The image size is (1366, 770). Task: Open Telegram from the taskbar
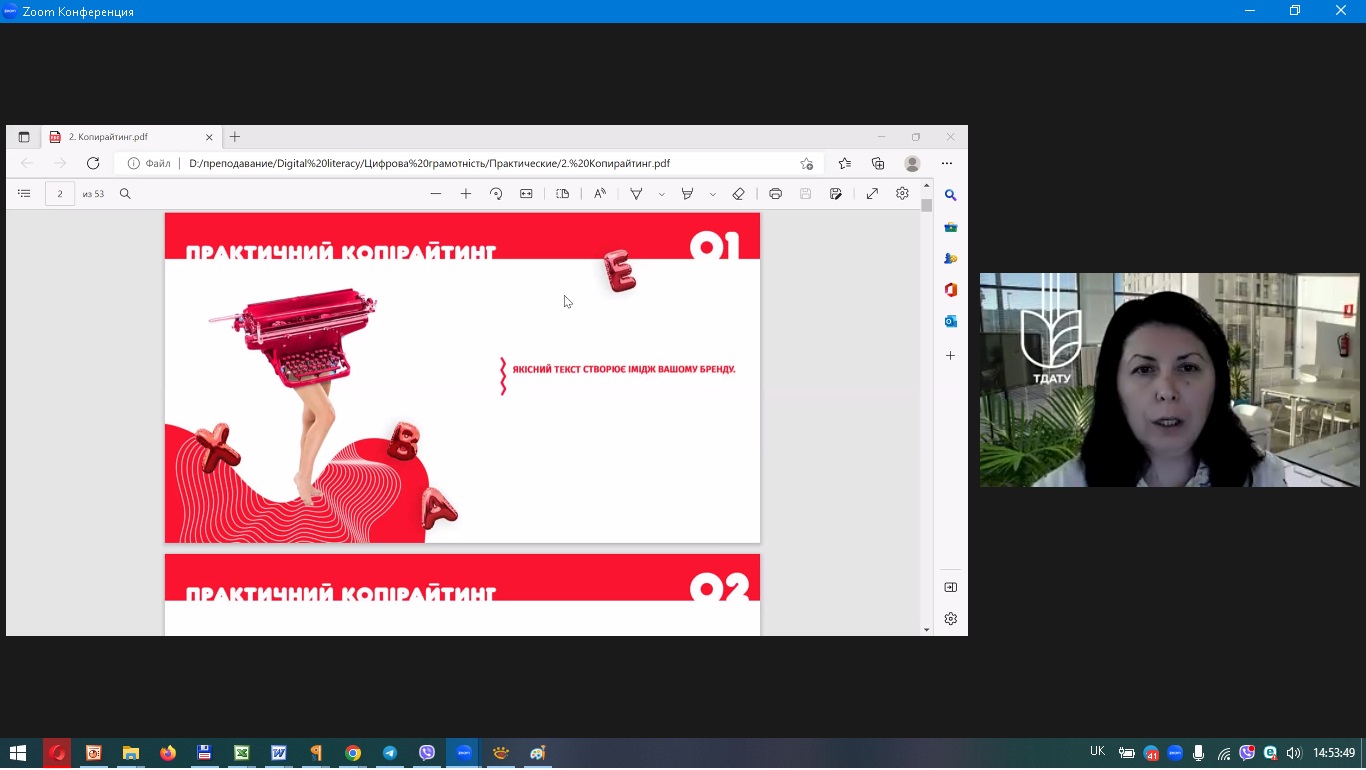pos(390,753)
